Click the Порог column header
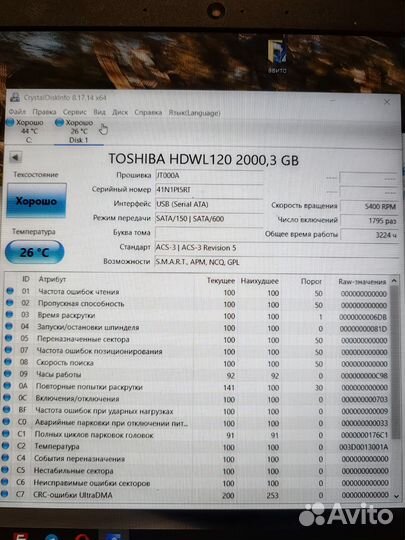Viewport: 405px width, 540px height. pyautogui.click(x=311, y=281)
